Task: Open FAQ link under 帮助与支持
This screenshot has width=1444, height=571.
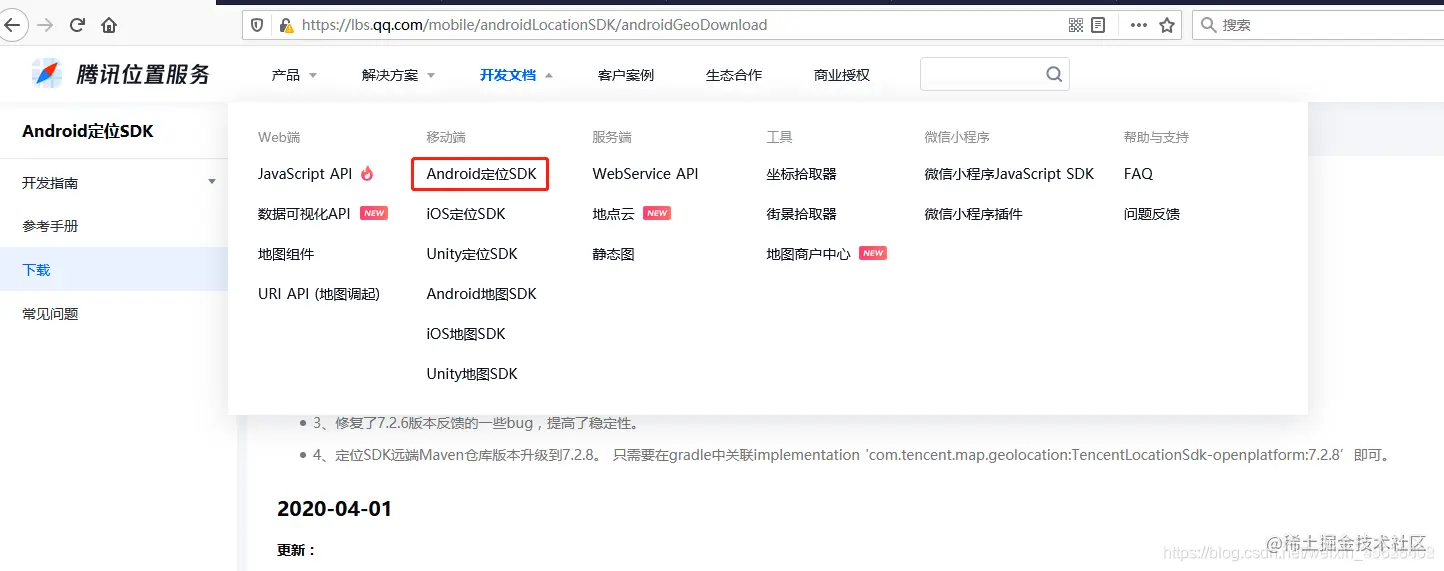Action: 1138,174
